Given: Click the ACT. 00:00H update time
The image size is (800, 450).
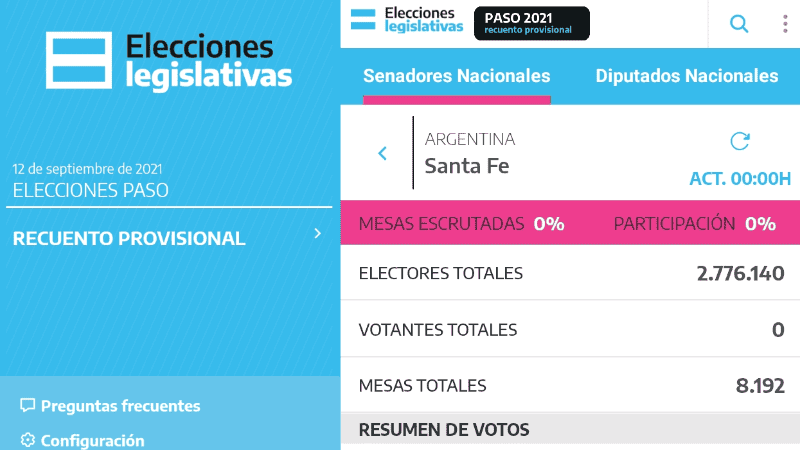Looking at the screenshot, I should [x=740, y=179].
